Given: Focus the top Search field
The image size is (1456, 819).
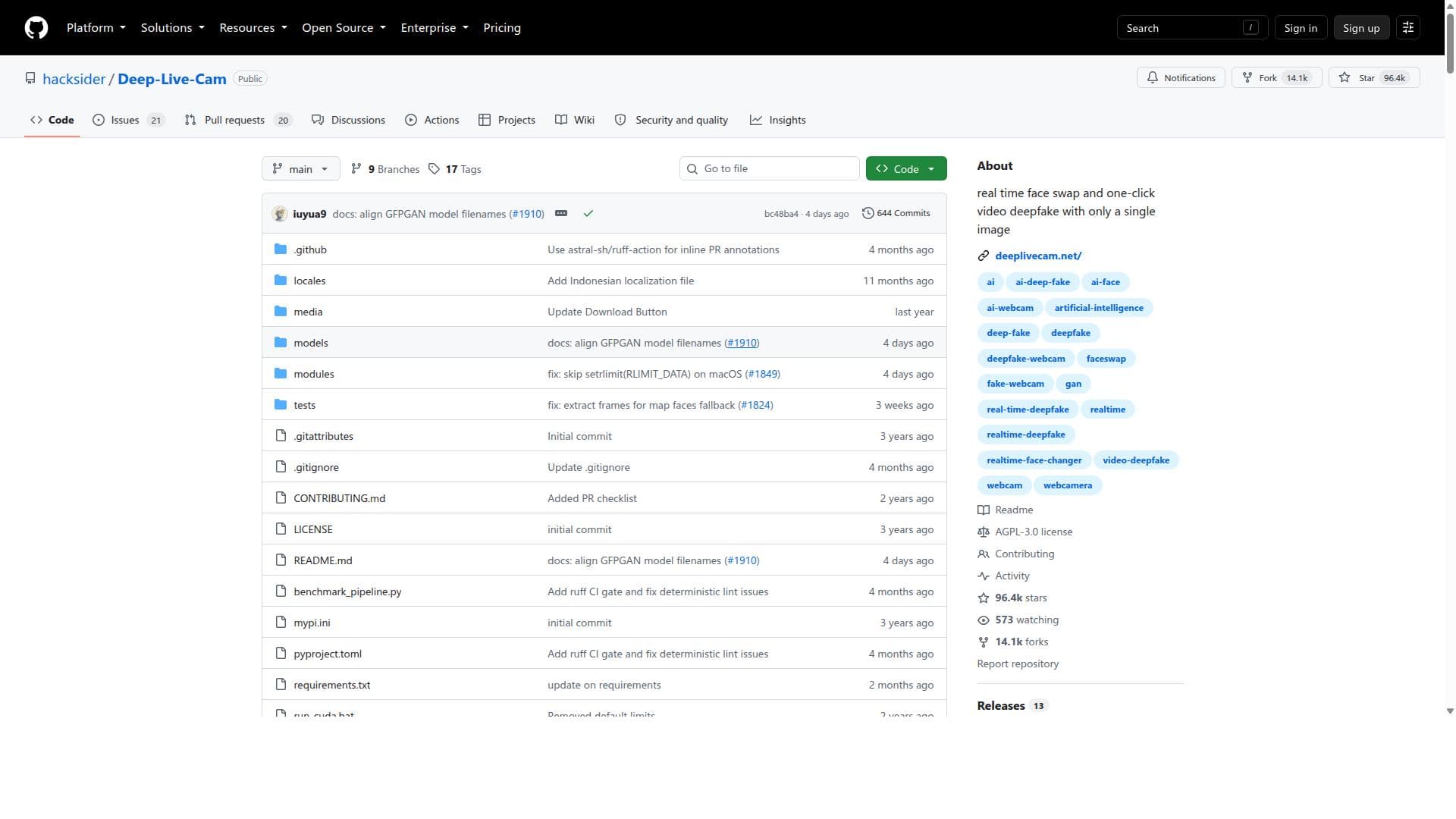Looking at the screenshot, I should pyautogui.click(x=1192, y=28).
